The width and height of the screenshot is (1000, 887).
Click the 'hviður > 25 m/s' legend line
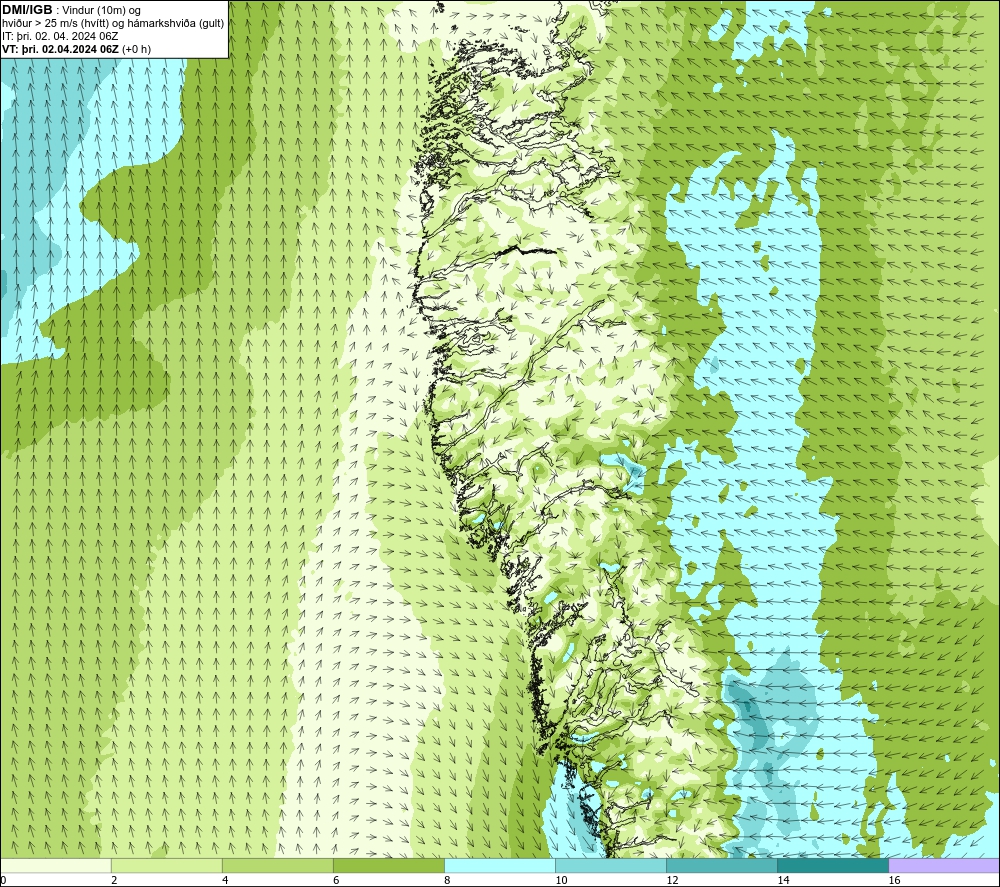pyautogui.click(x=114, y=24)
